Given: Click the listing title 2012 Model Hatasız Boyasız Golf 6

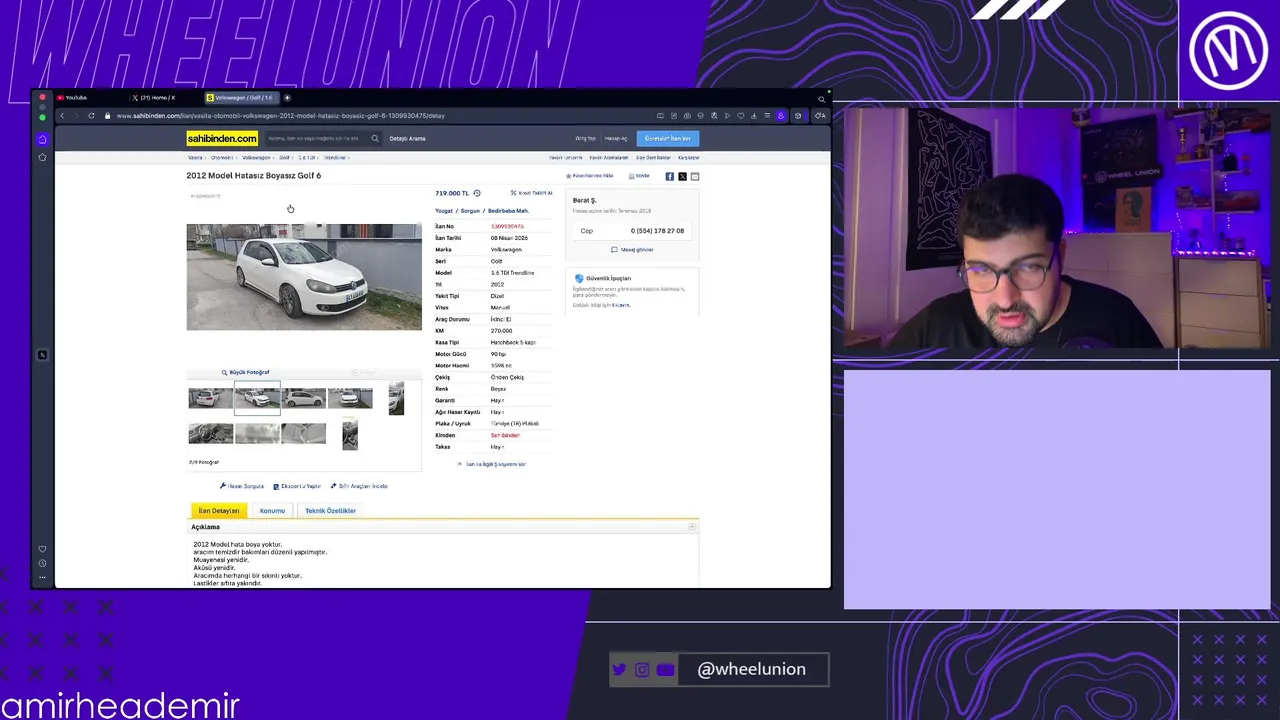Looking at the screenshot, I should (253, 176).
